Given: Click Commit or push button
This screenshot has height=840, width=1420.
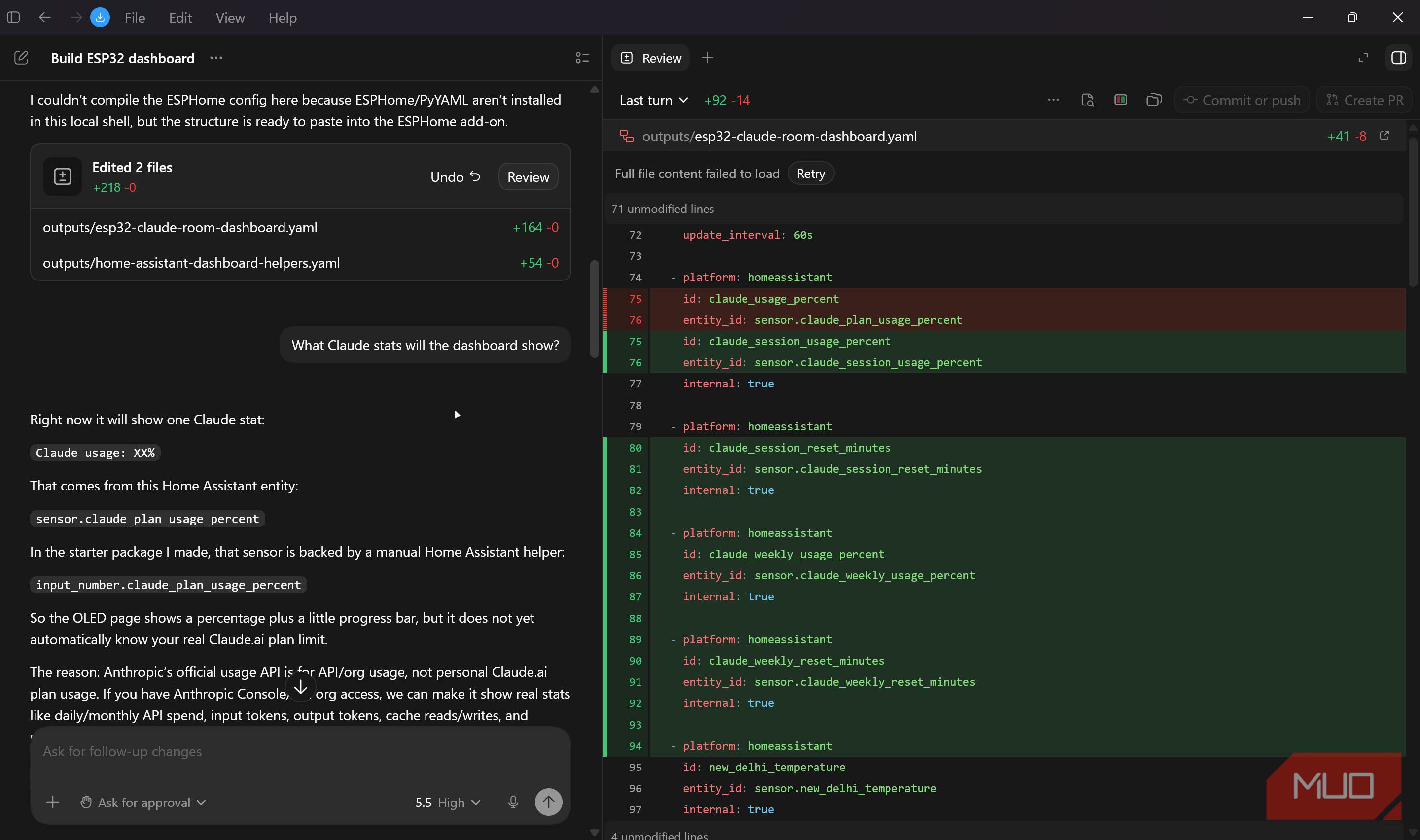Looking at the screenshot, I should (x=1242, y=100).
